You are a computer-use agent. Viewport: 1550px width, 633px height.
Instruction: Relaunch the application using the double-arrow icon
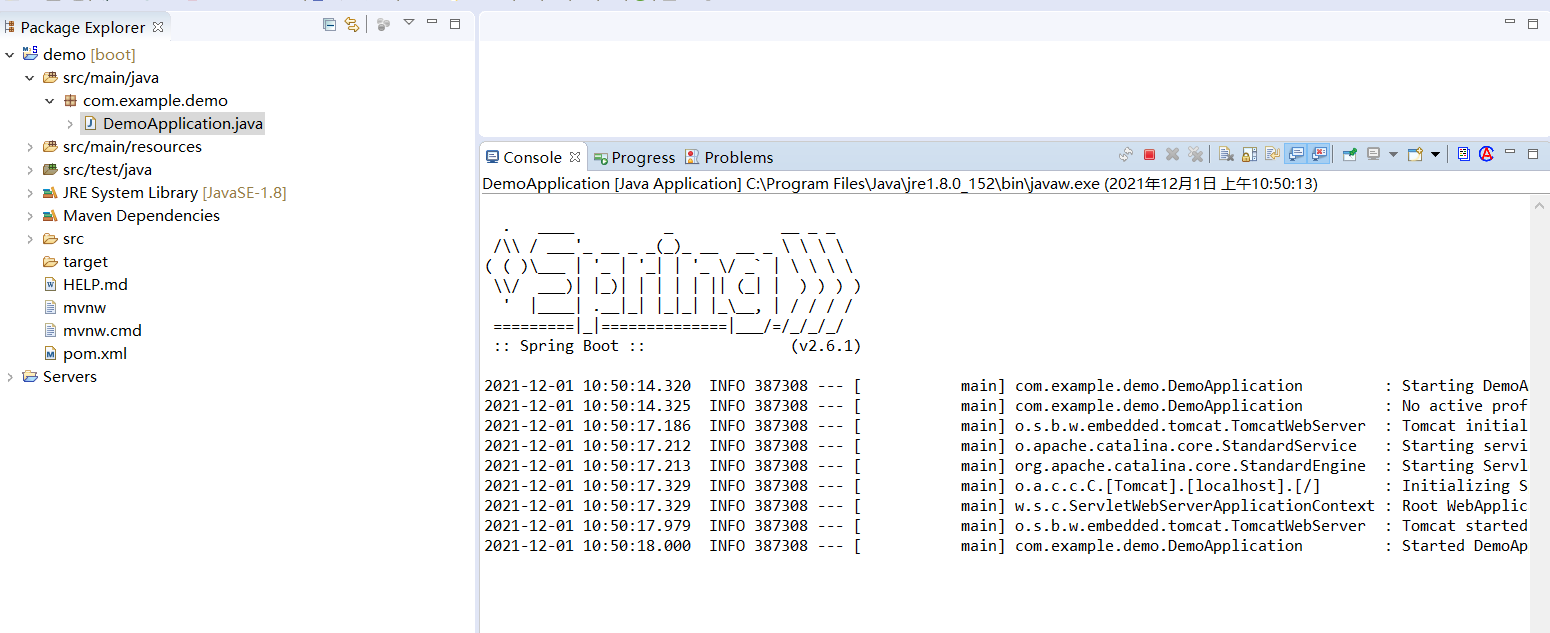point(1126,154)
